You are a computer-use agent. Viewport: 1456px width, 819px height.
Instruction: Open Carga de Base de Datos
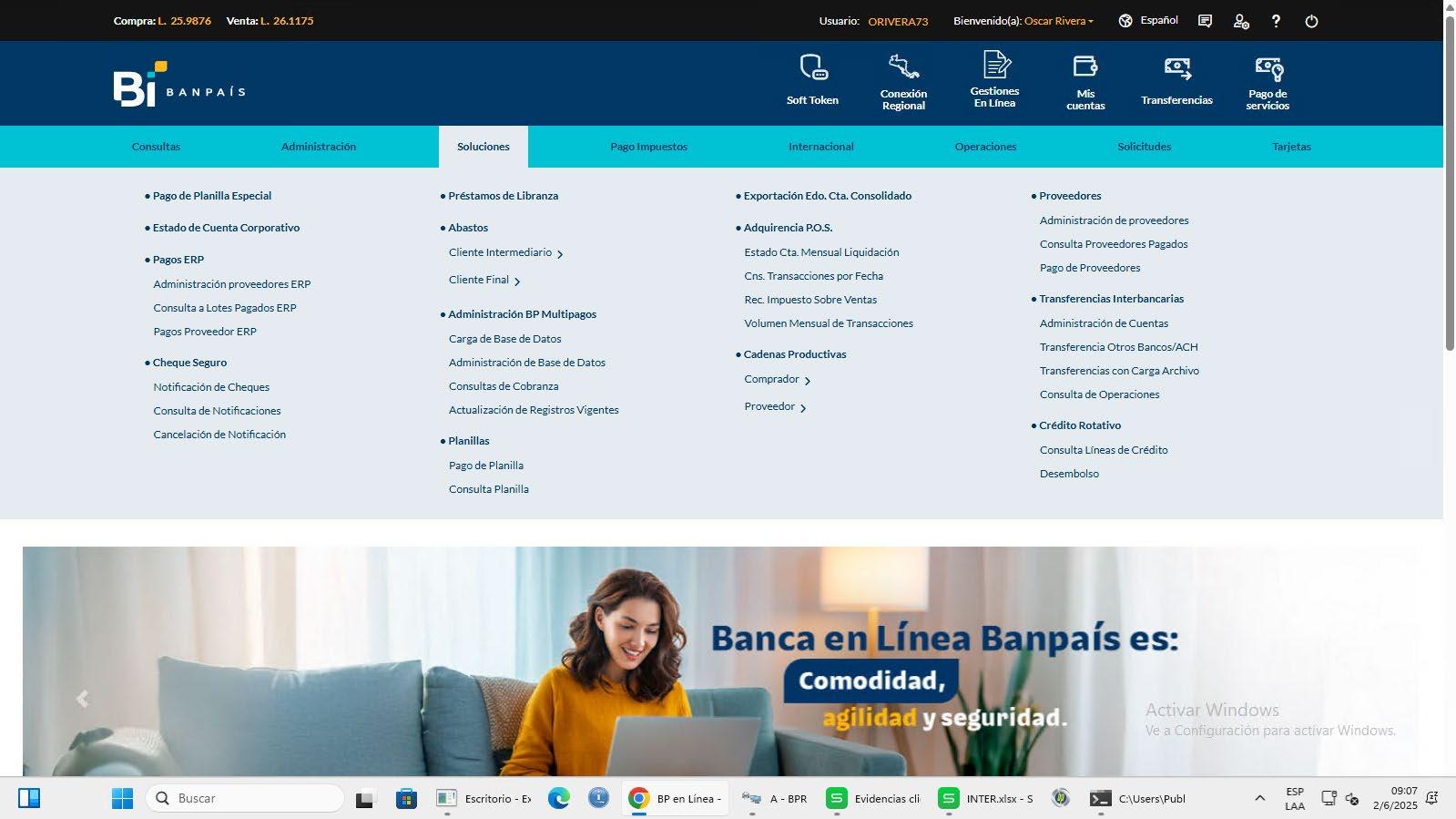point(505,339)
